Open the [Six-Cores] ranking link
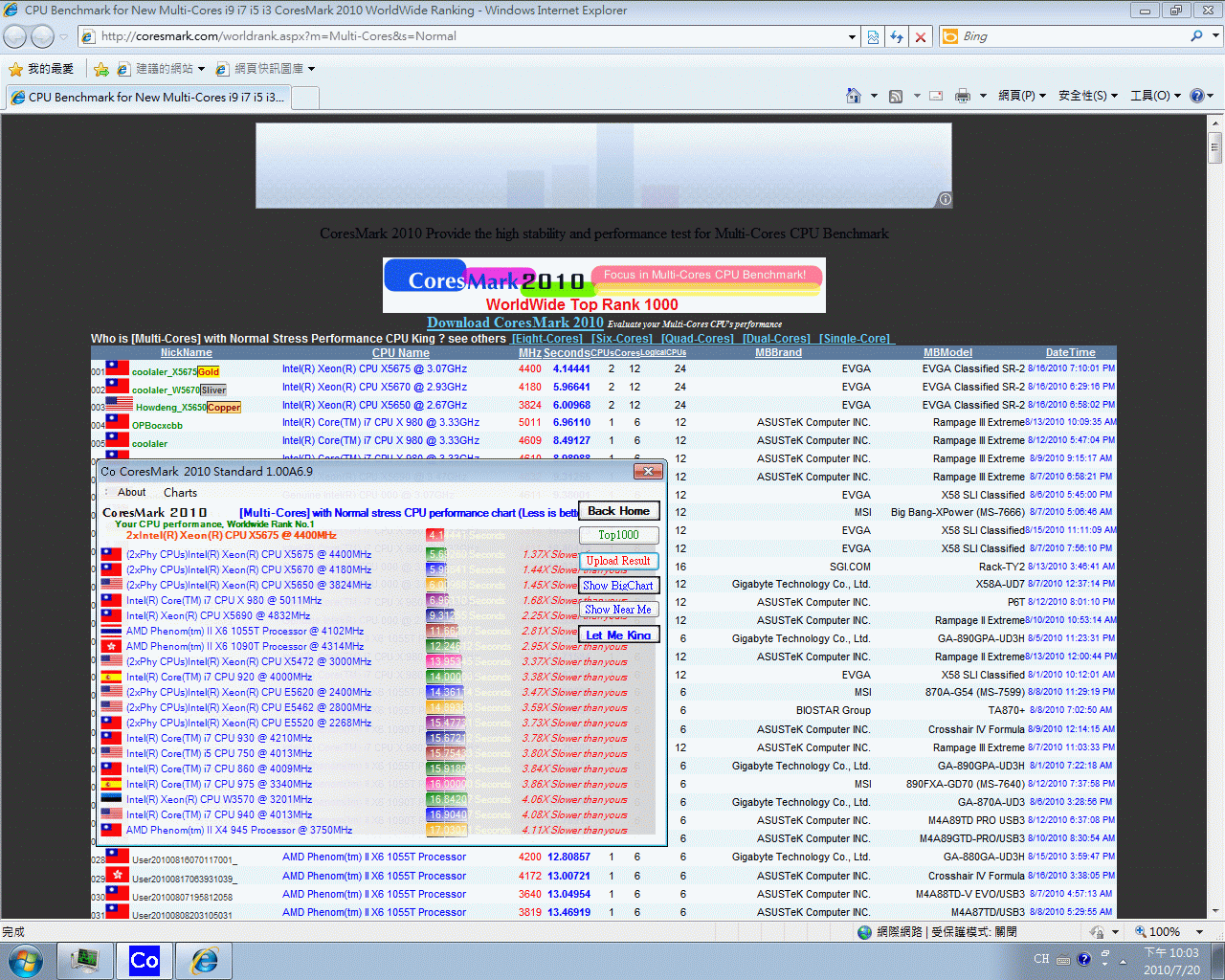Viewport: 1225px width, 980px height. pos(622,339)
